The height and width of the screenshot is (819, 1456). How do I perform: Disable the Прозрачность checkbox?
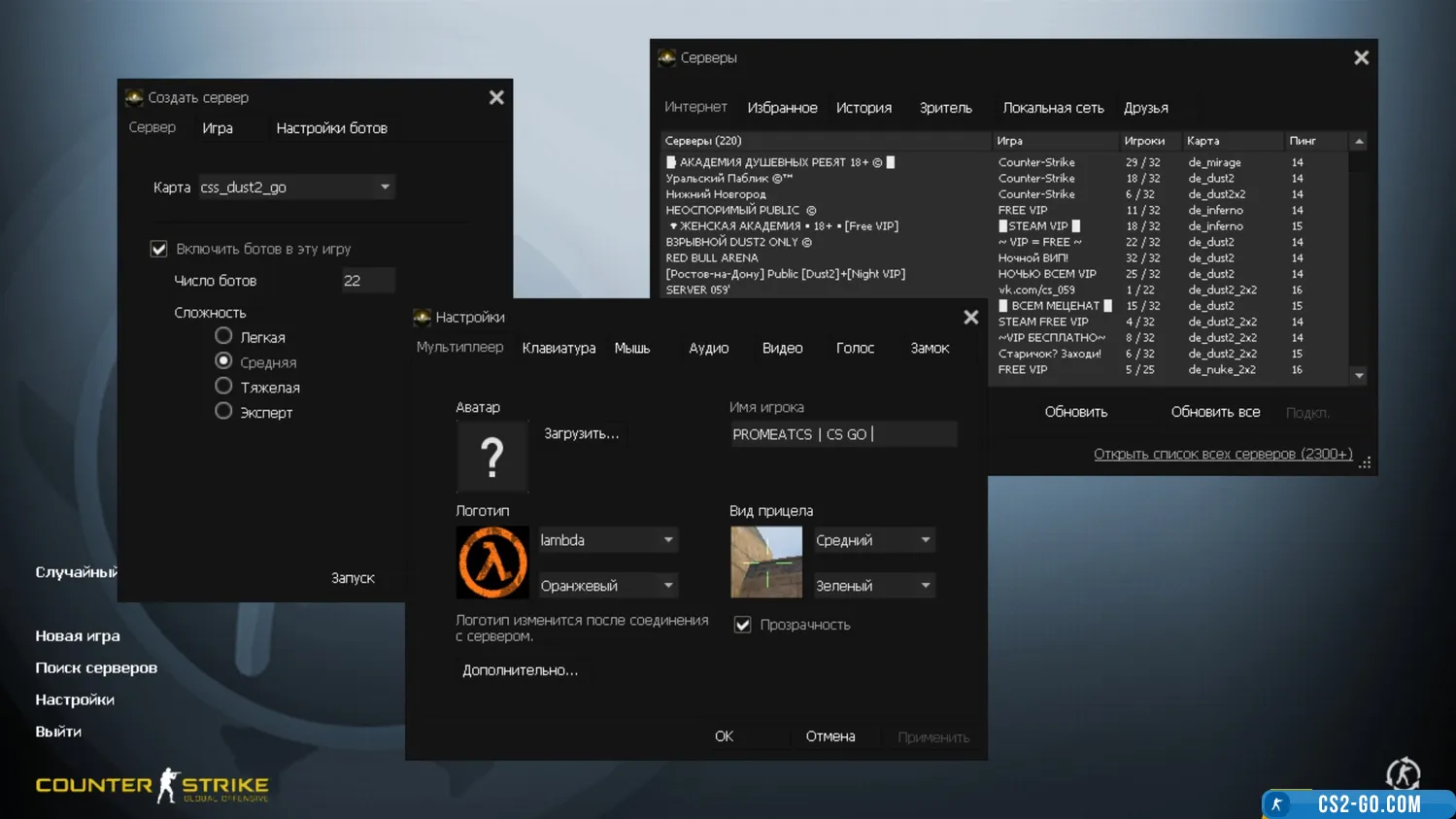pyautogui.click(x=743, y=625)
